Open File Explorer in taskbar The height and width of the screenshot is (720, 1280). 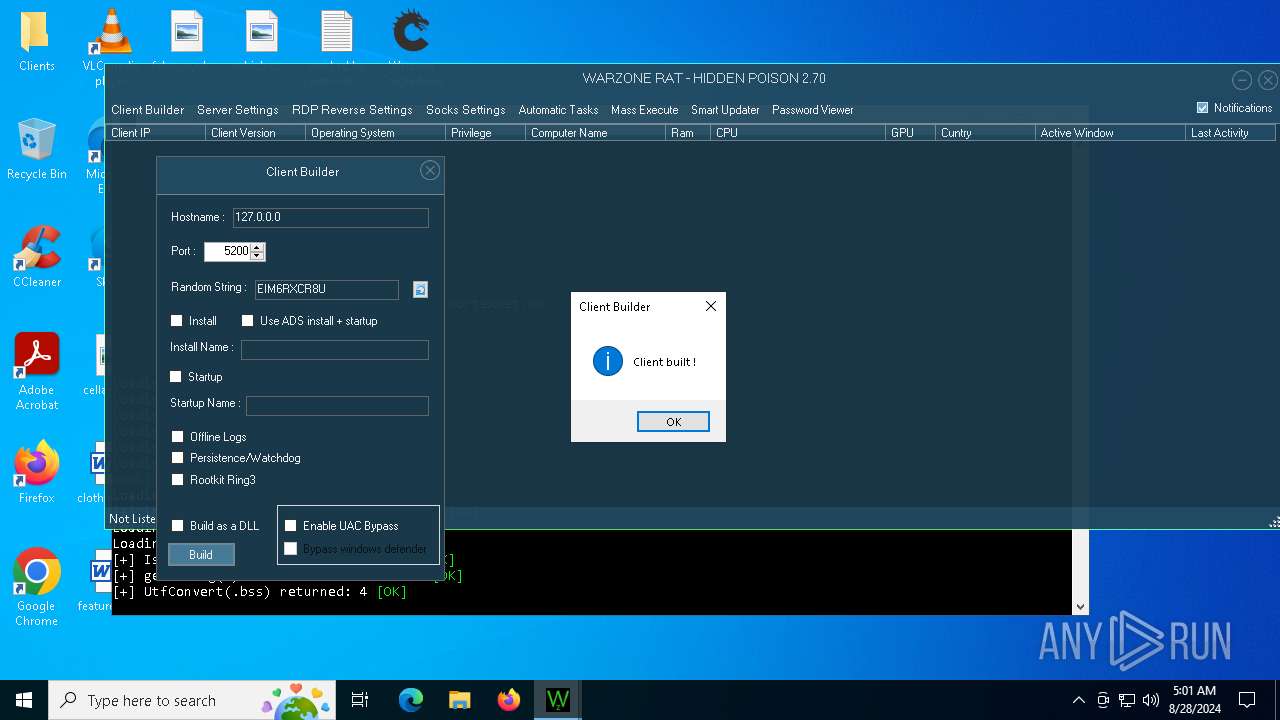coord(460,700)
